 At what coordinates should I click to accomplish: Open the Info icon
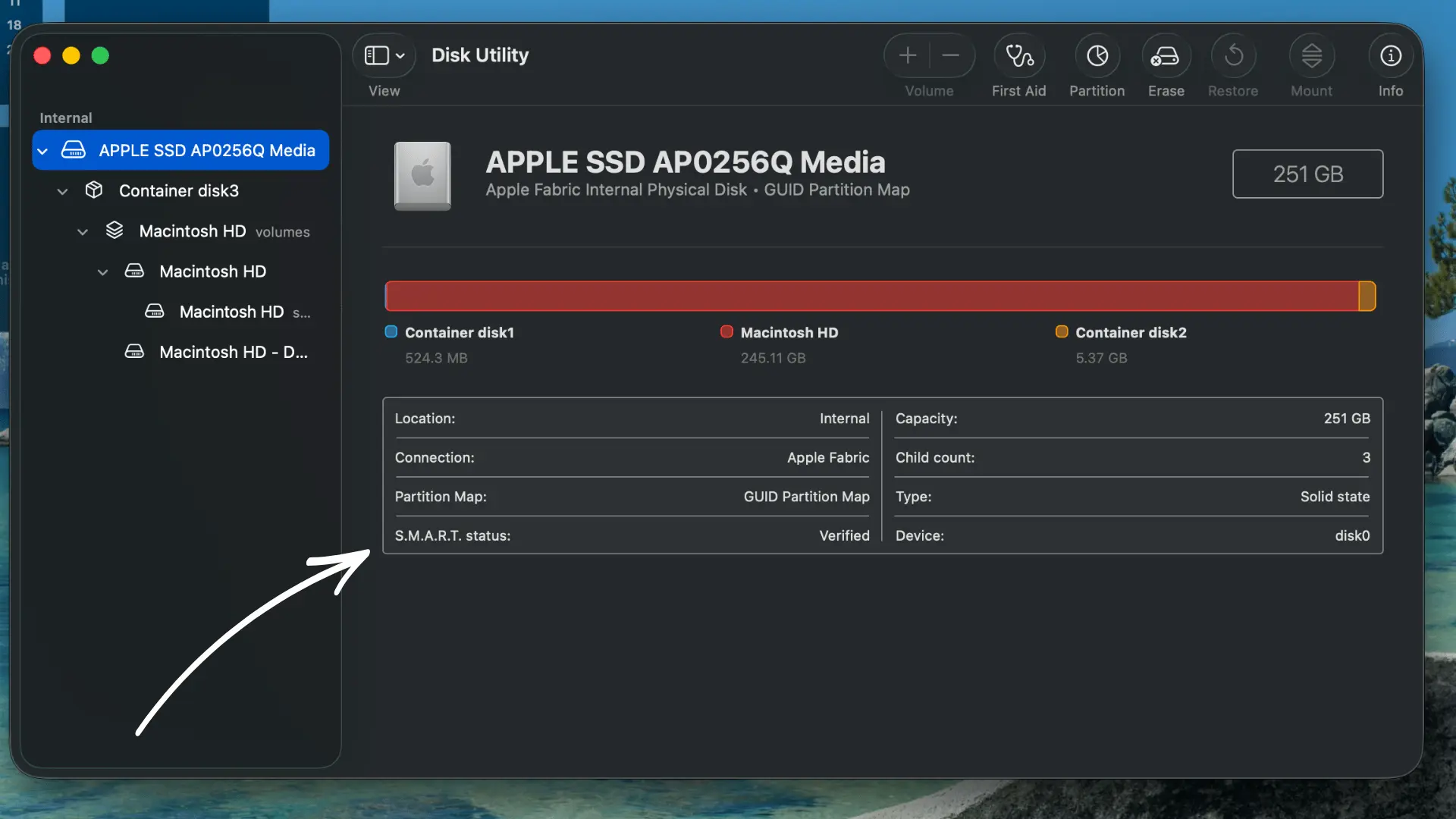coord(1391,55)
